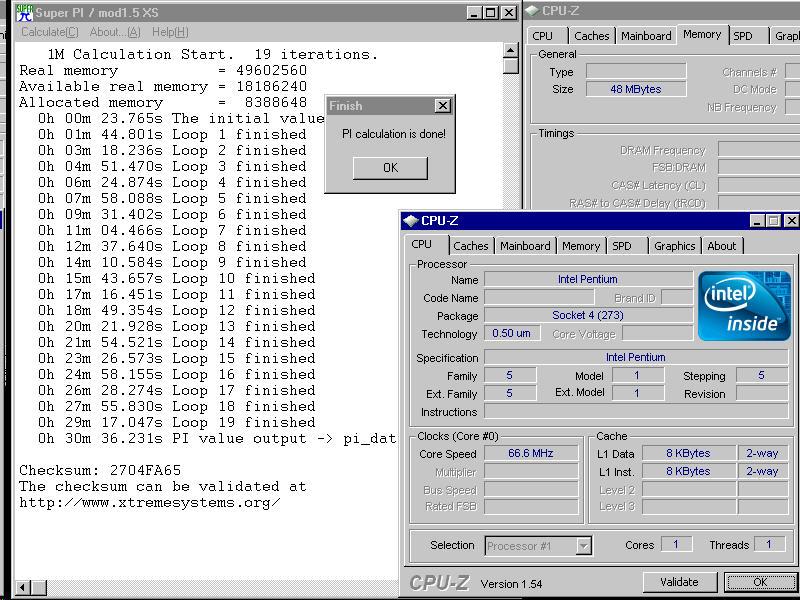This screenshot has width=800, height=600.
Task: Click the L1 Inst. 8 KBytes value
Action: click(x=688, y=471)
